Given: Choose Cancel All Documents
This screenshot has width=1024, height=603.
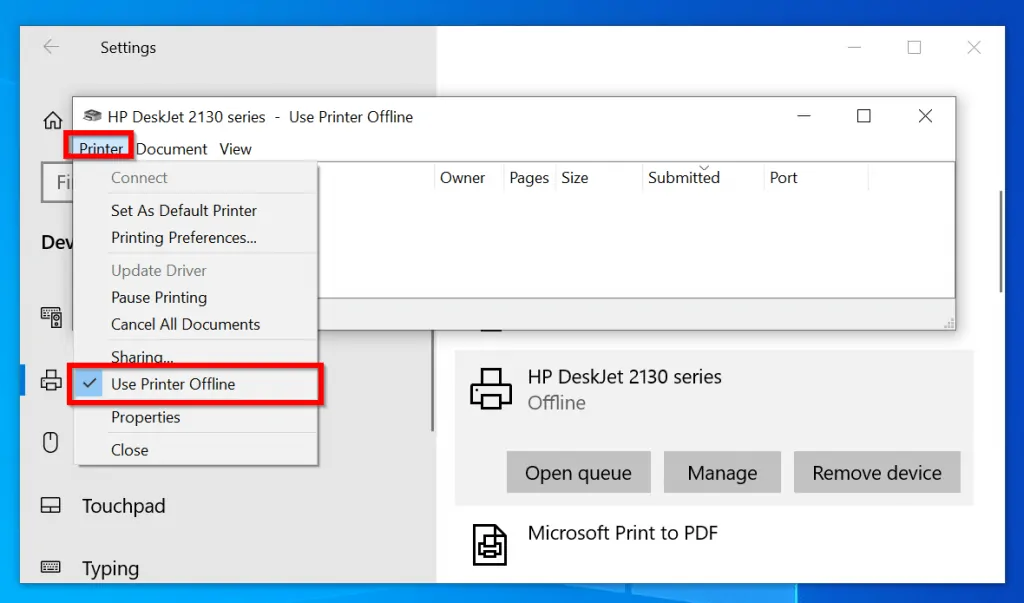Looking at the screenshot, I should tap(185, 325).
